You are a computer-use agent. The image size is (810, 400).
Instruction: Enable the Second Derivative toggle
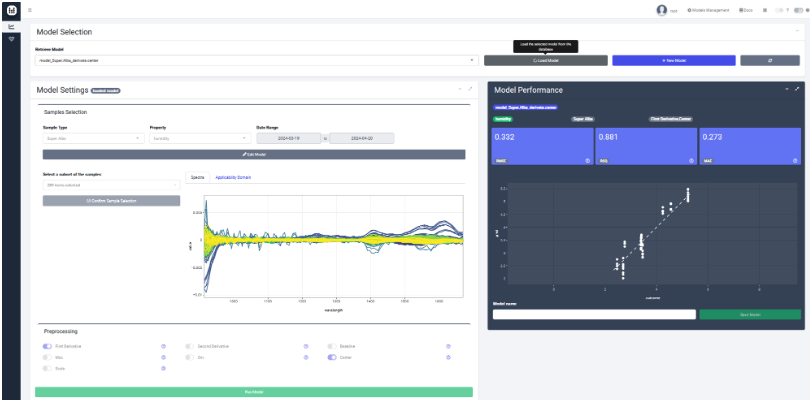pyautogui.click(x=190, y=346)
